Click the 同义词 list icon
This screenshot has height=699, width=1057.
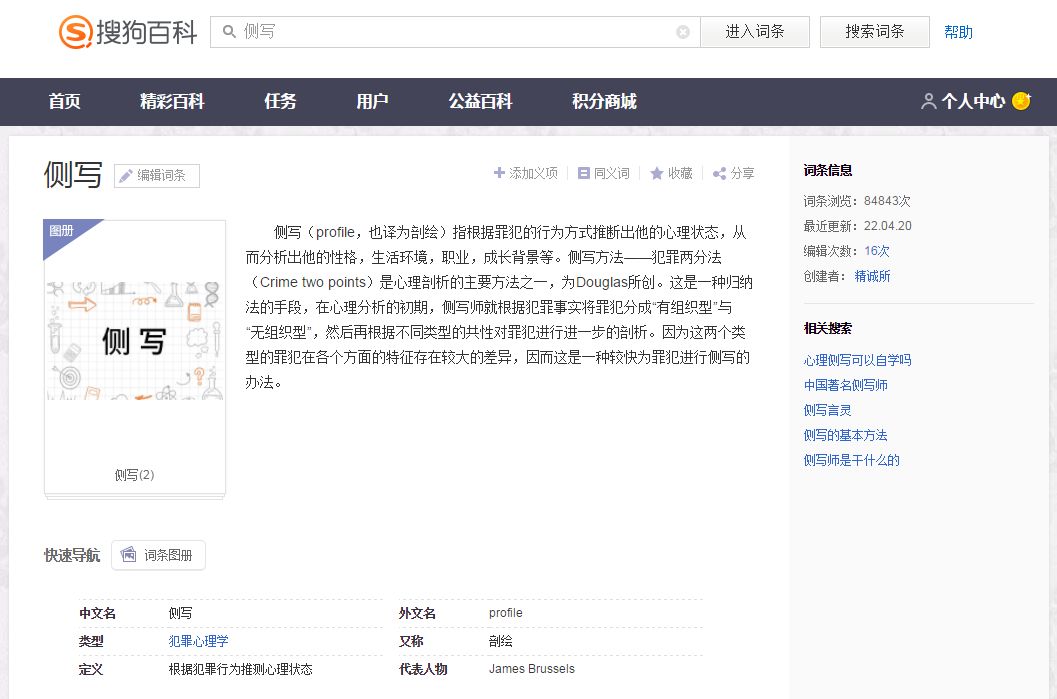[x=584, y=173]
